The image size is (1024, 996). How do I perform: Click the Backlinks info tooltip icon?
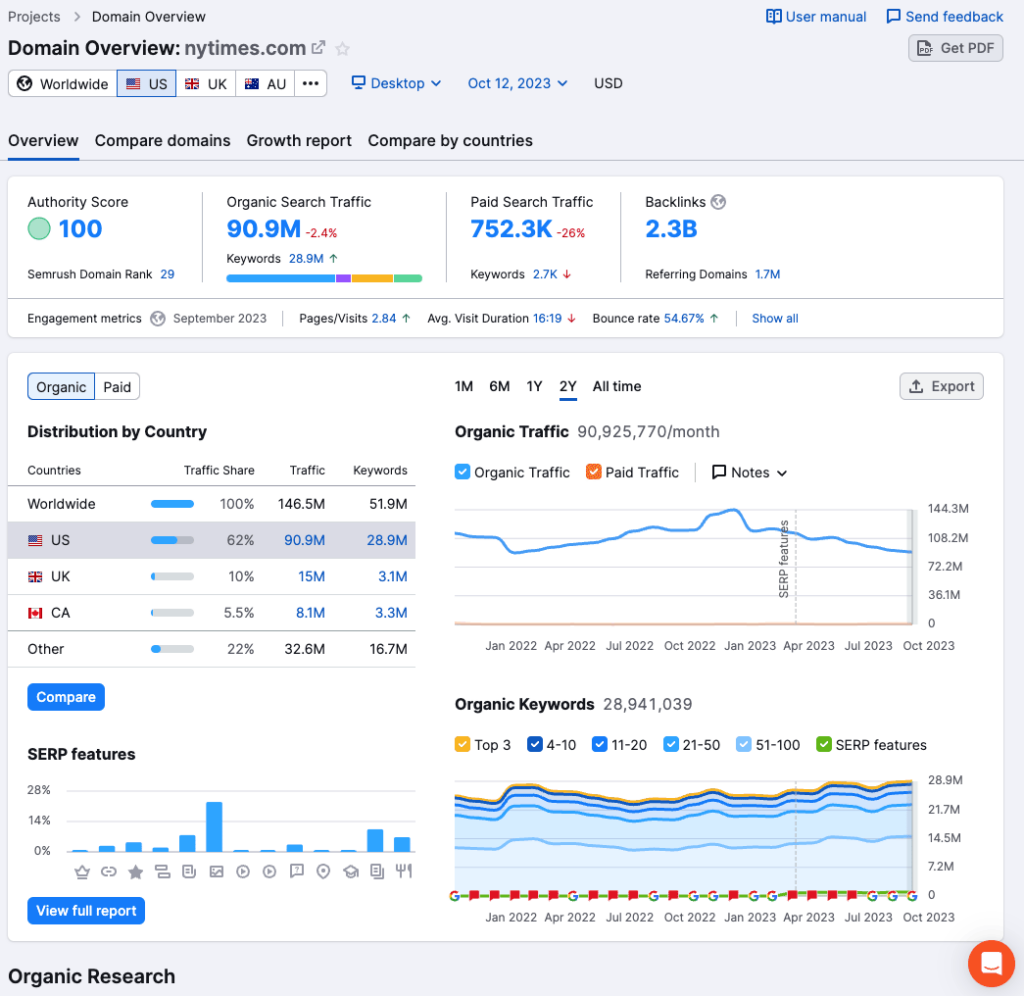(718, 201)
